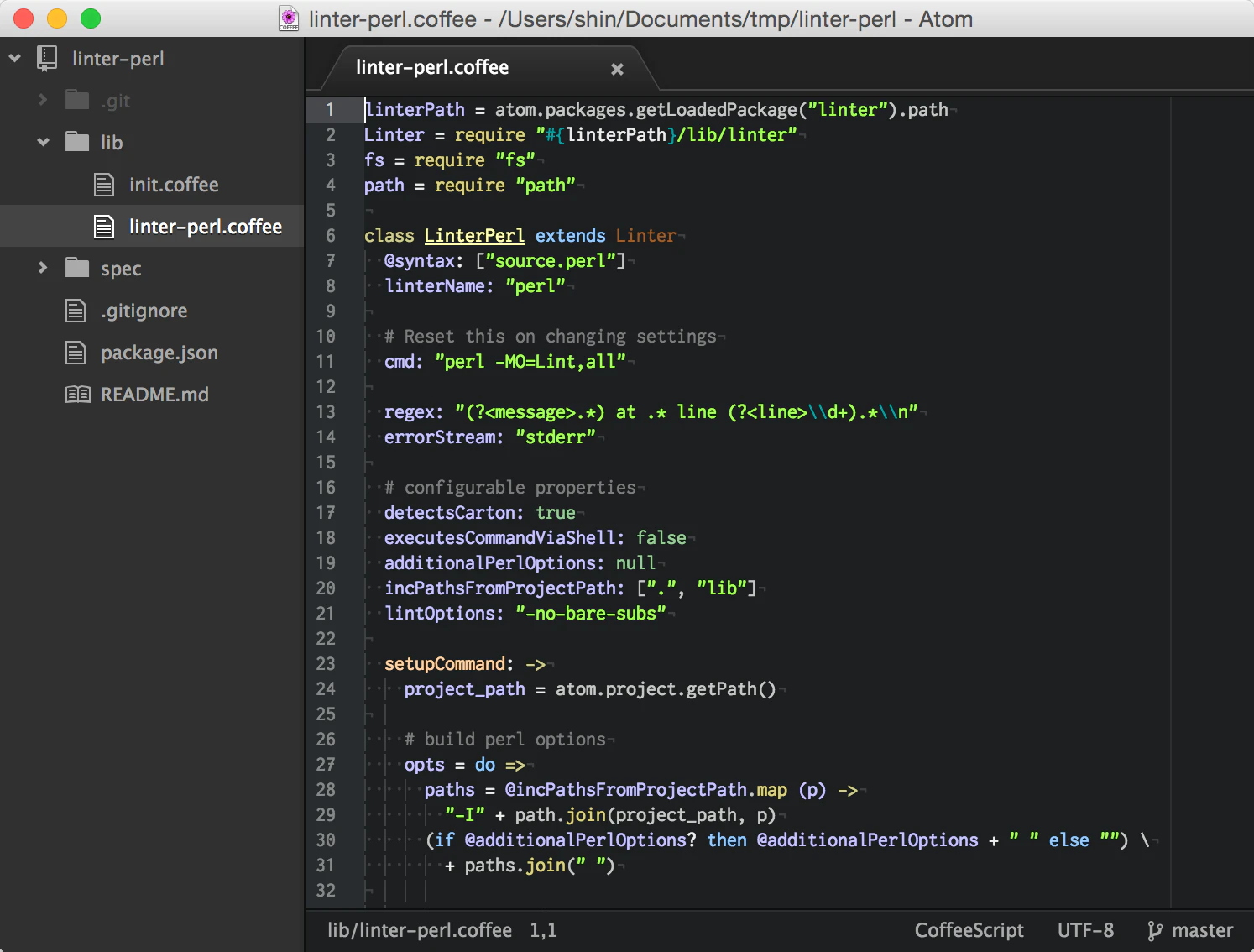Click the git branch icon in status bar
Screen dimensions: 1254x952
[x=1155, y=931]
